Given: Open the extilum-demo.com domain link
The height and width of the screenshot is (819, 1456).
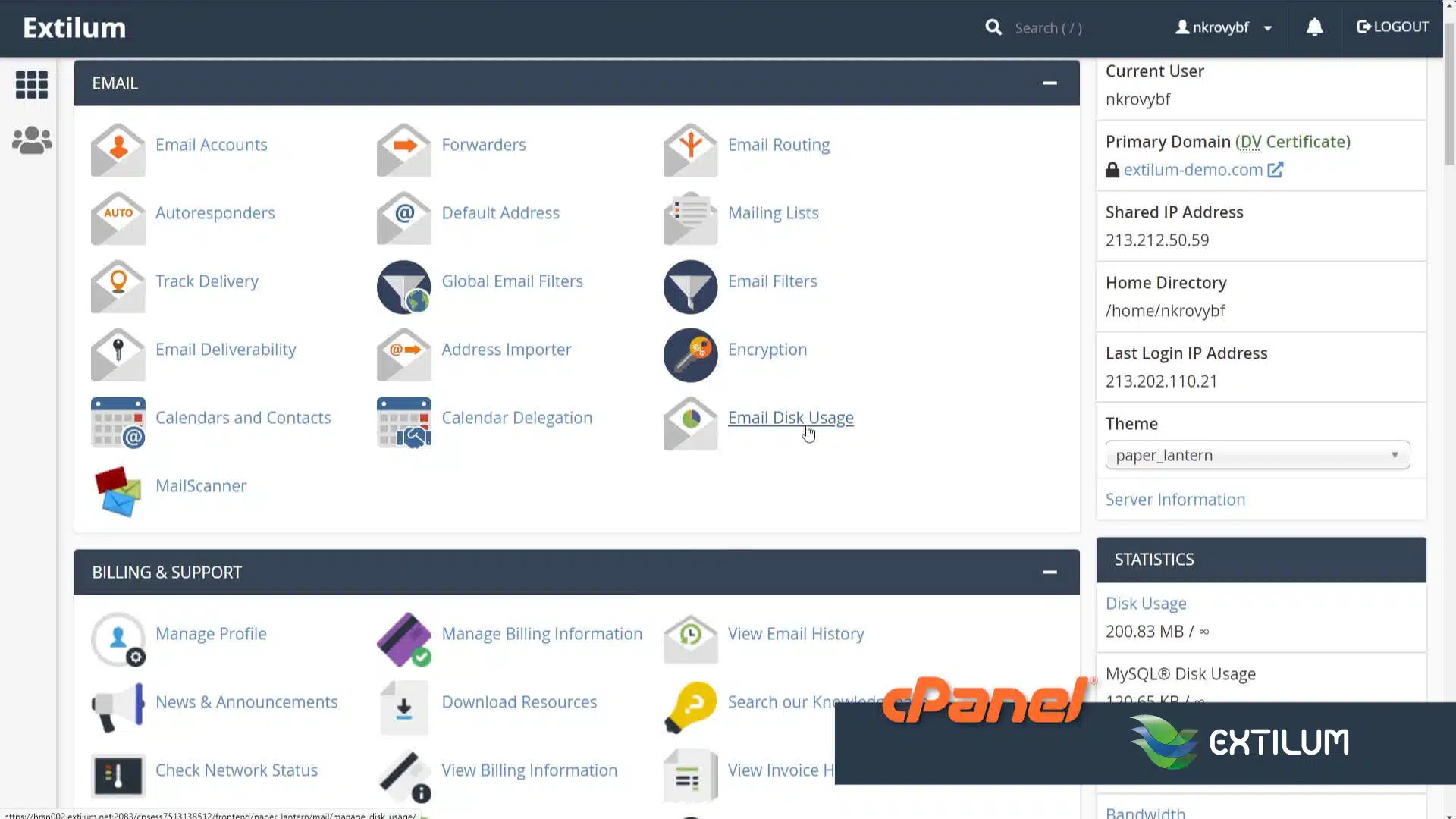Looking at the screenshot, I should click(x=1193, y=170).
